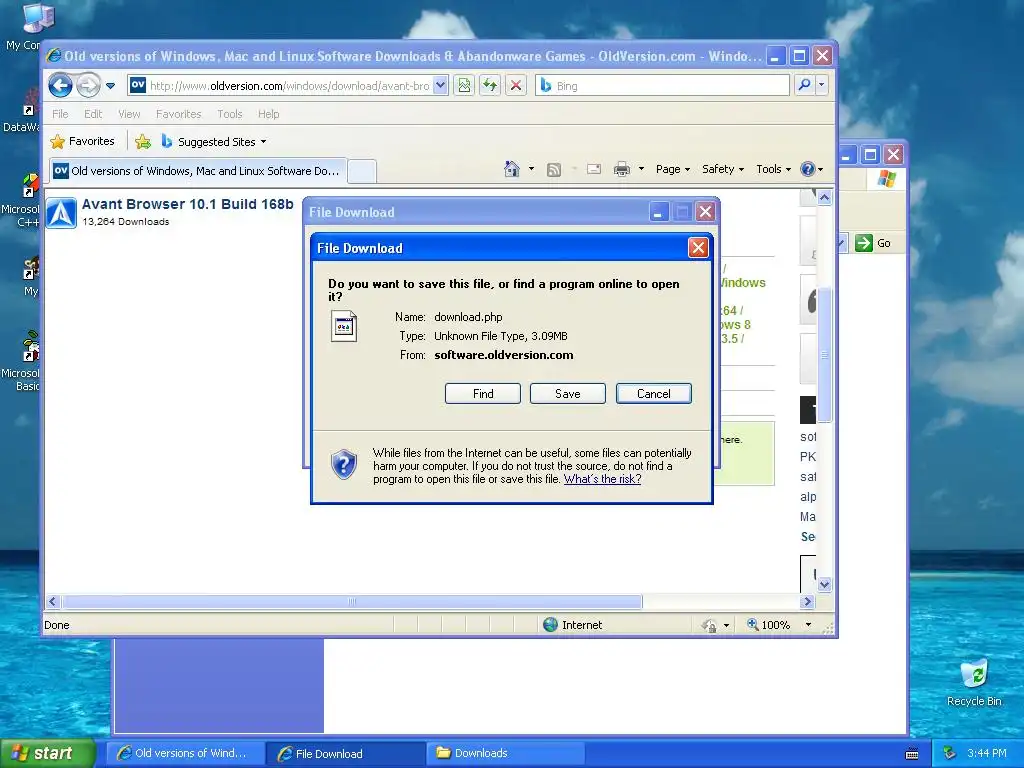
Task: Click the search magnifier button
Action: (805, 85)
